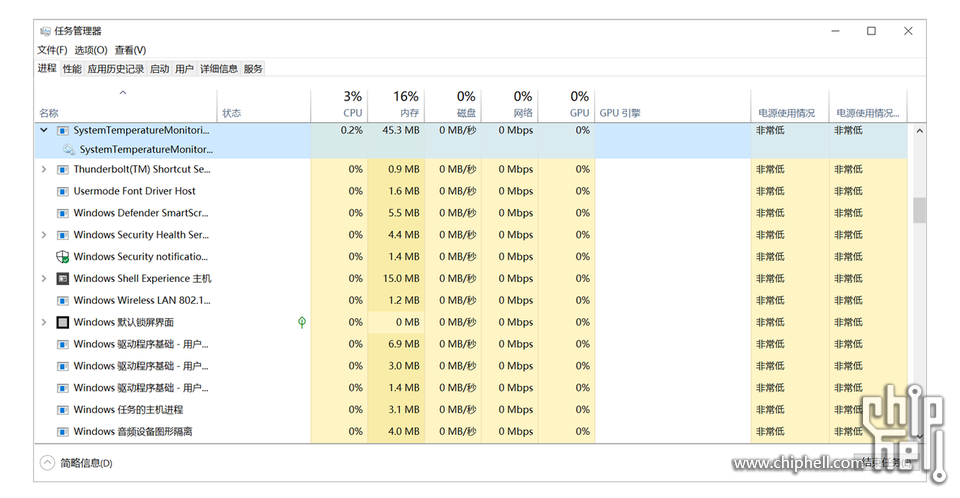Image resolution: width=960 pixels, height=498 pixels.
Task: Sort processes by CPU column header
Action: [x=339, y=105]
